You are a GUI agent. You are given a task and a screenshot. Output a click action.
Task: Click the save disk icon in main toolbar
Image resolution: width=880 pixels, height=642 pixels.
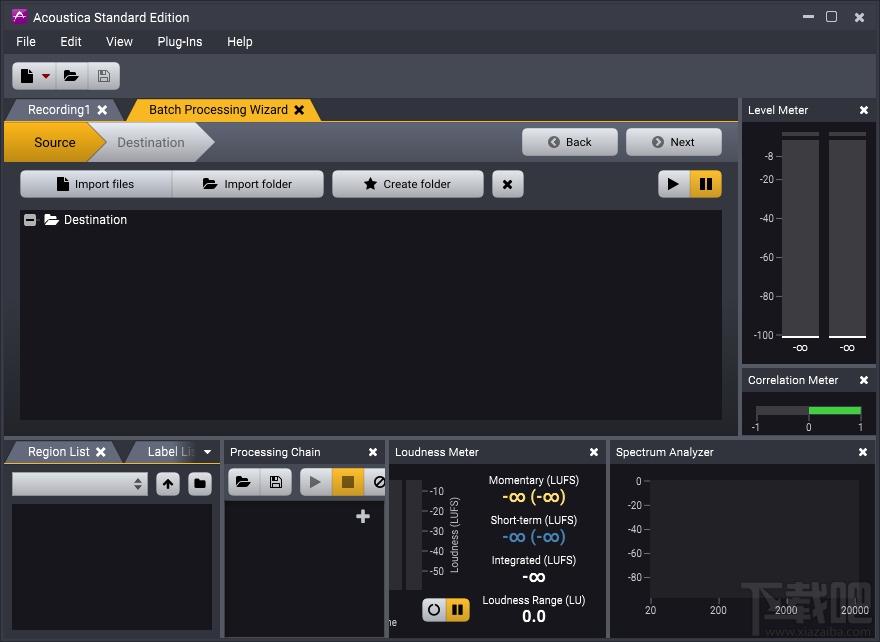104,76
